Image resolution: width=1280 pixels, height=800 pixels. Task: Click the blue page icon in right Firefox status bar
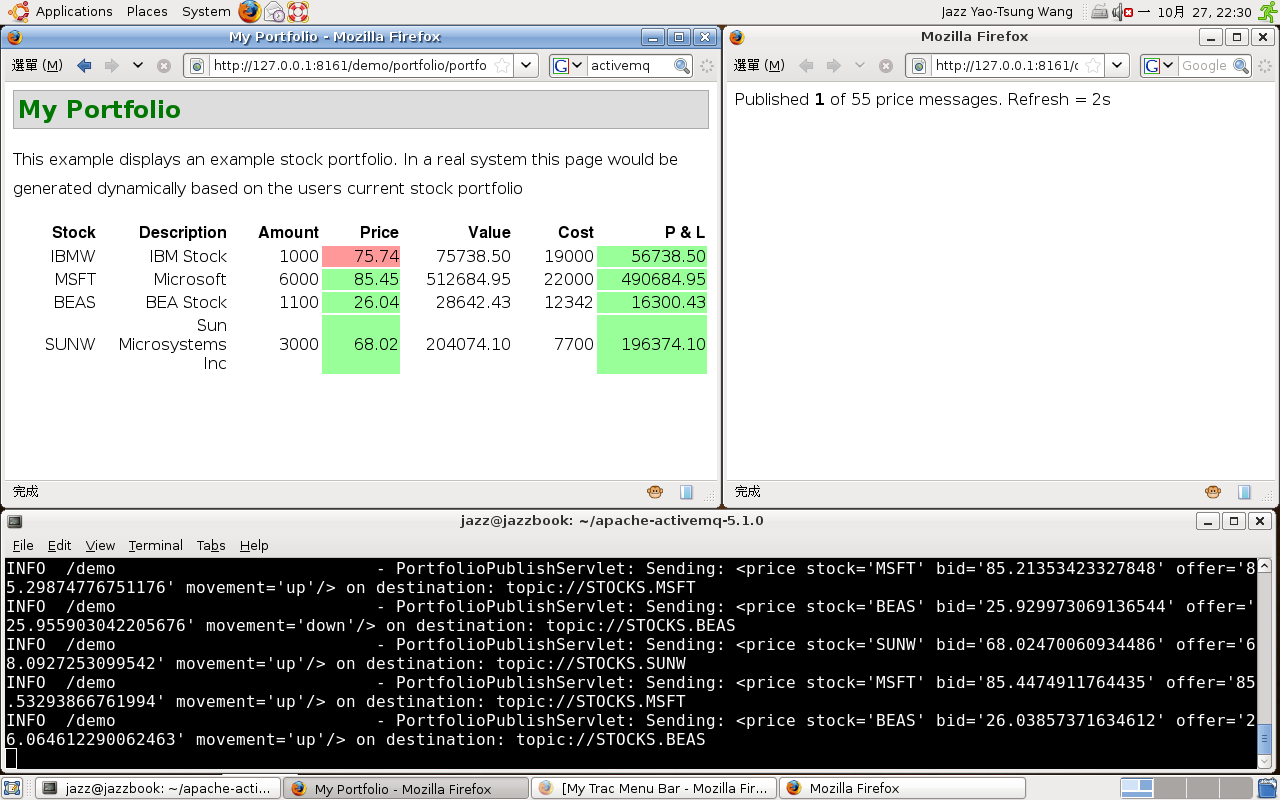(1244, 492)
